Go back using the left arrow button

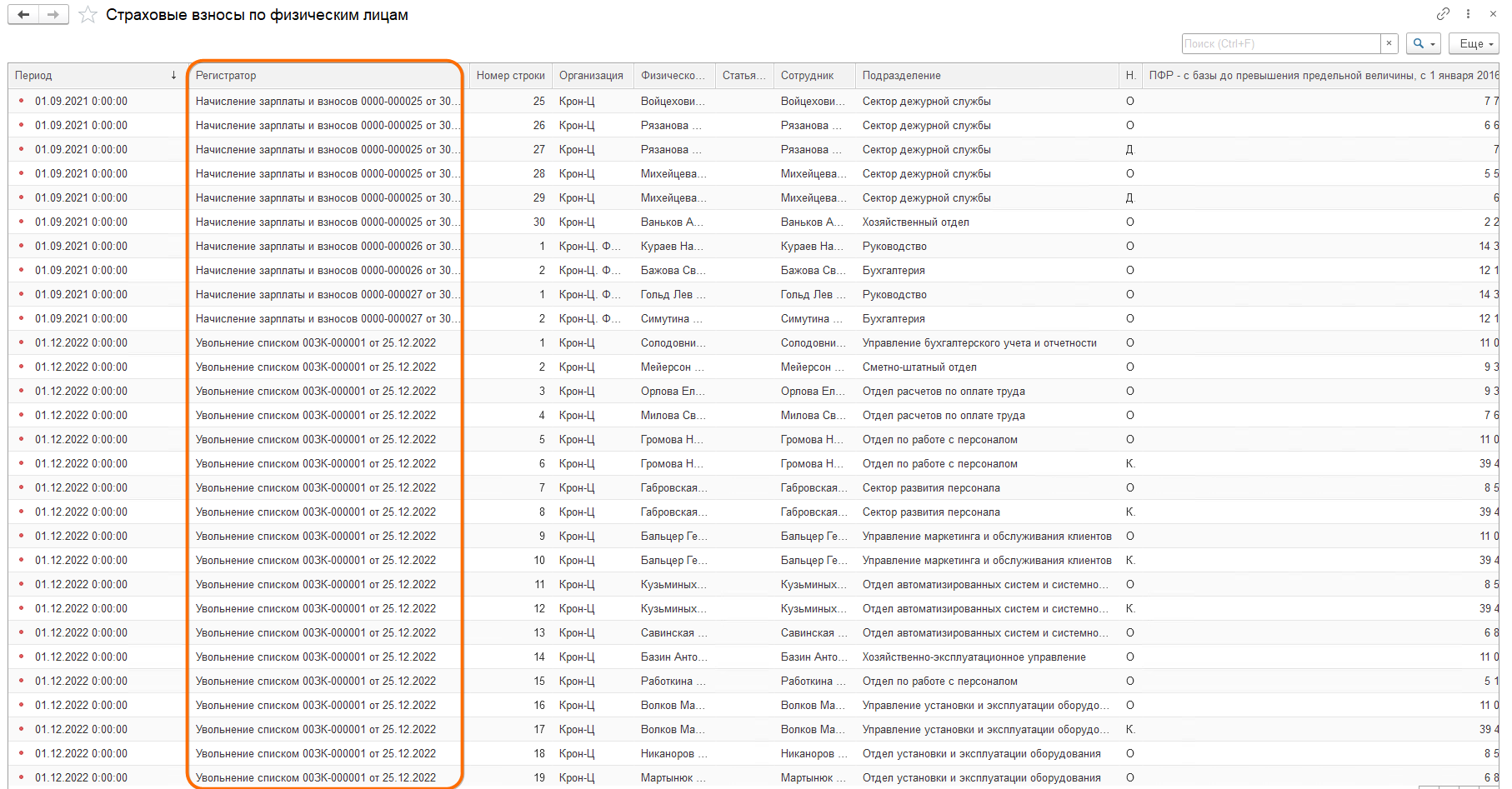click(x=23, y=15)
